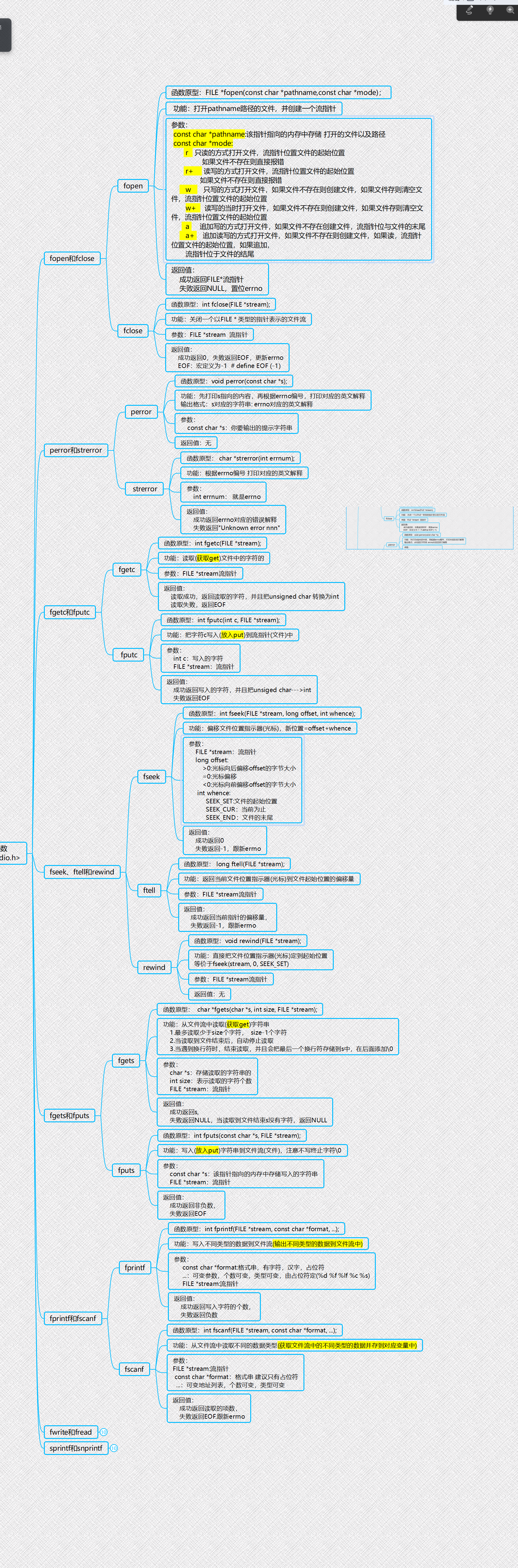The width and height of the screenshot is (518, 1568).
Task: Click 'void rewind(FILE *stream);' prototype node
Action: click(x=248, y=941)
